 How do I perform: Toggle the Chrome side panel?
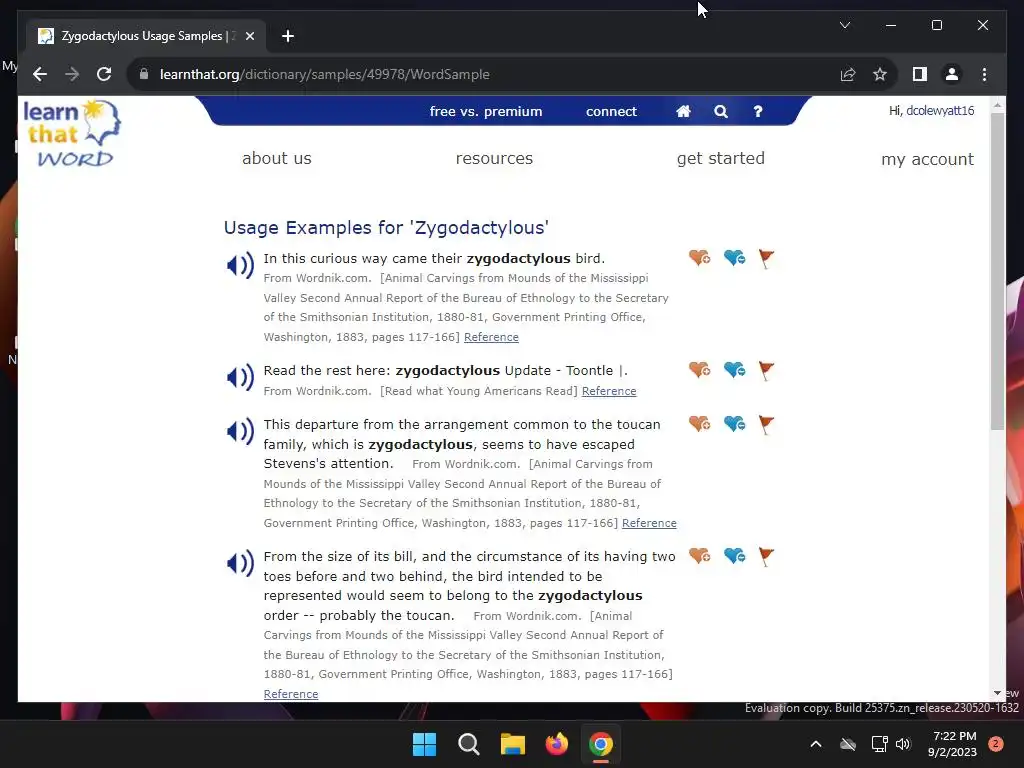[920, 74]
